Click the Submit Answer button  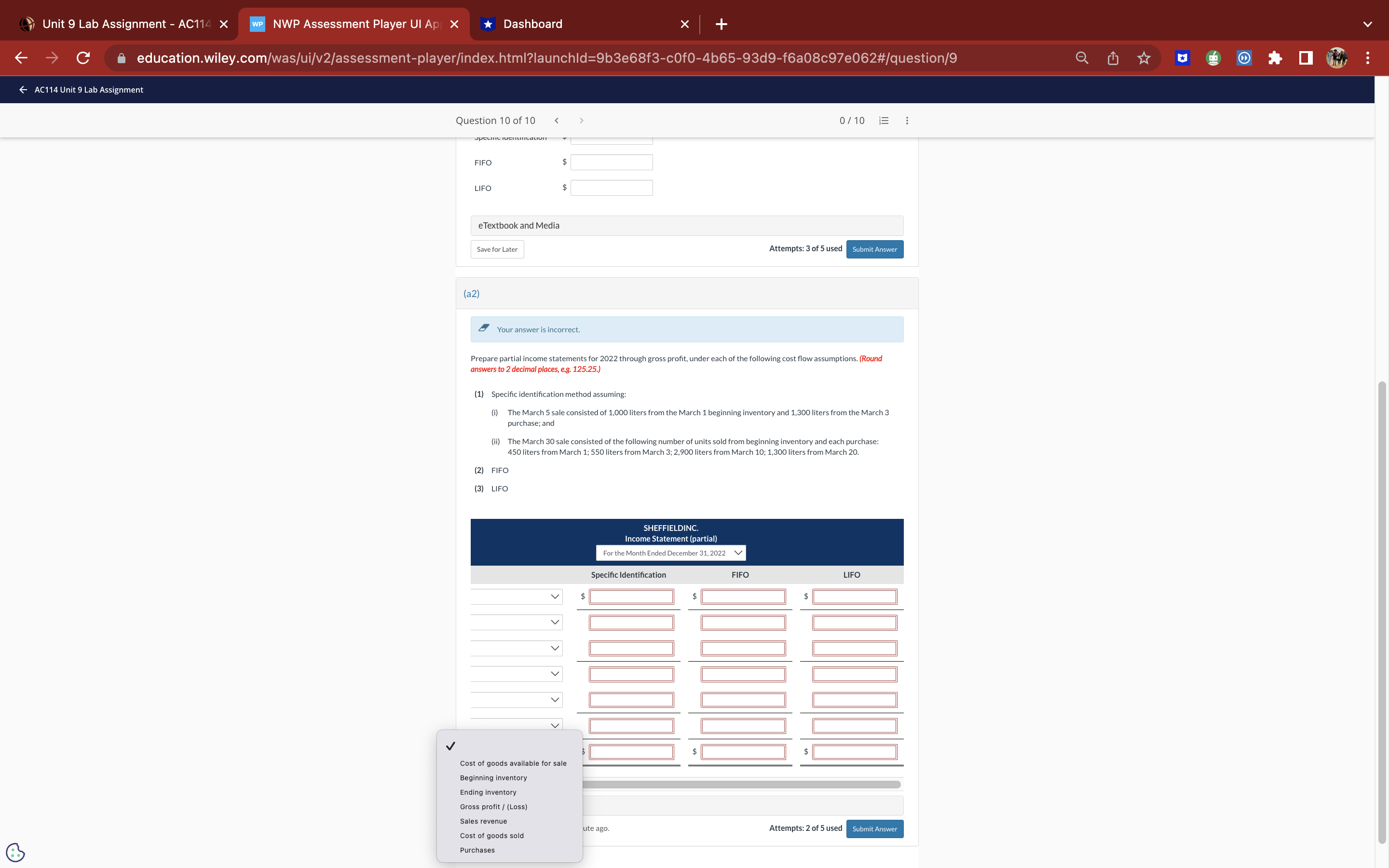click(874, 249)
